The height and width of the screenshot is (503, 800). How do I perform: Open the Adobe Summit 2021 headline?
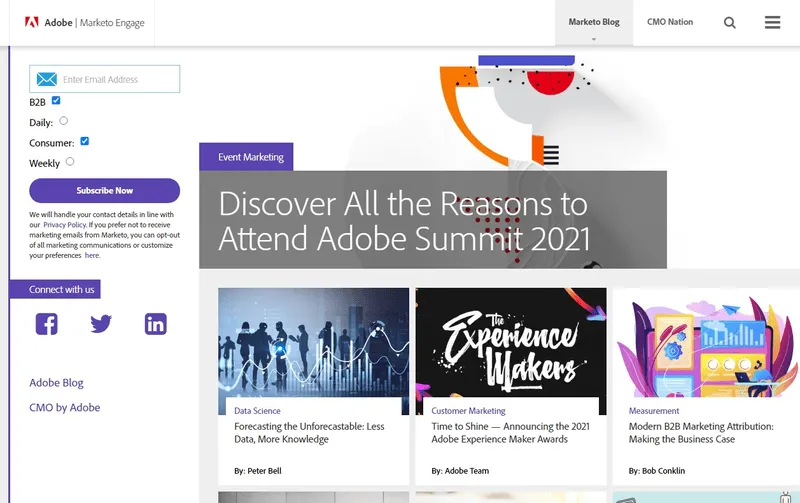pos(404,221)
